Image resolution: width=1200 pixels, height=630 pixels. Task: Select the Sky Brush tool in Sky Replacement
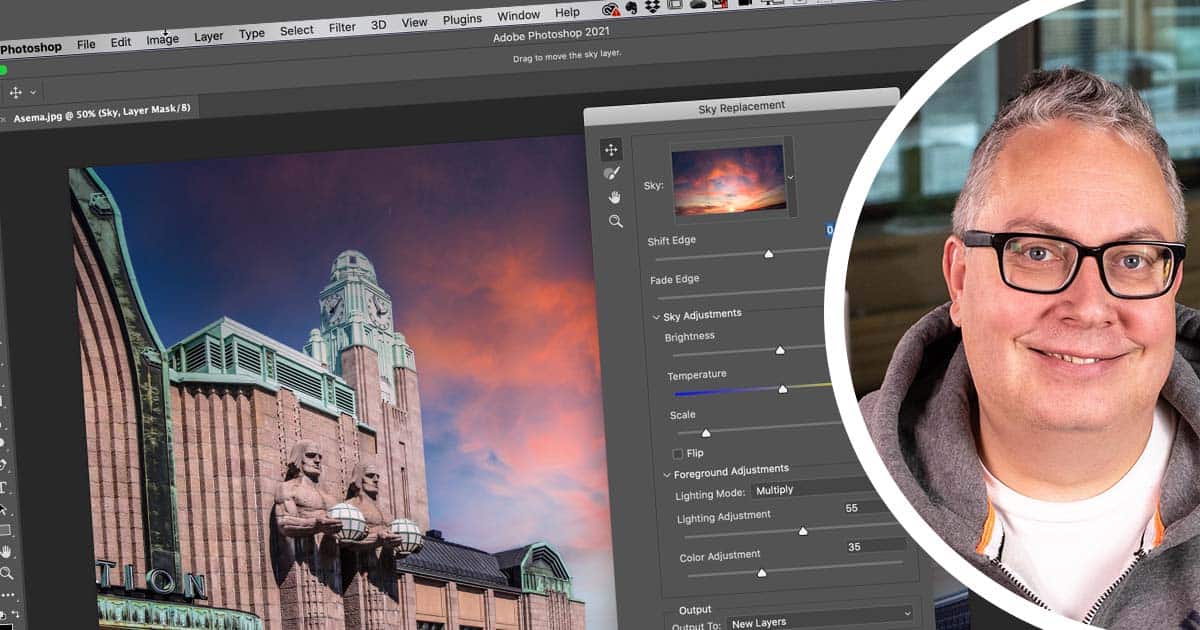point(612,174)
